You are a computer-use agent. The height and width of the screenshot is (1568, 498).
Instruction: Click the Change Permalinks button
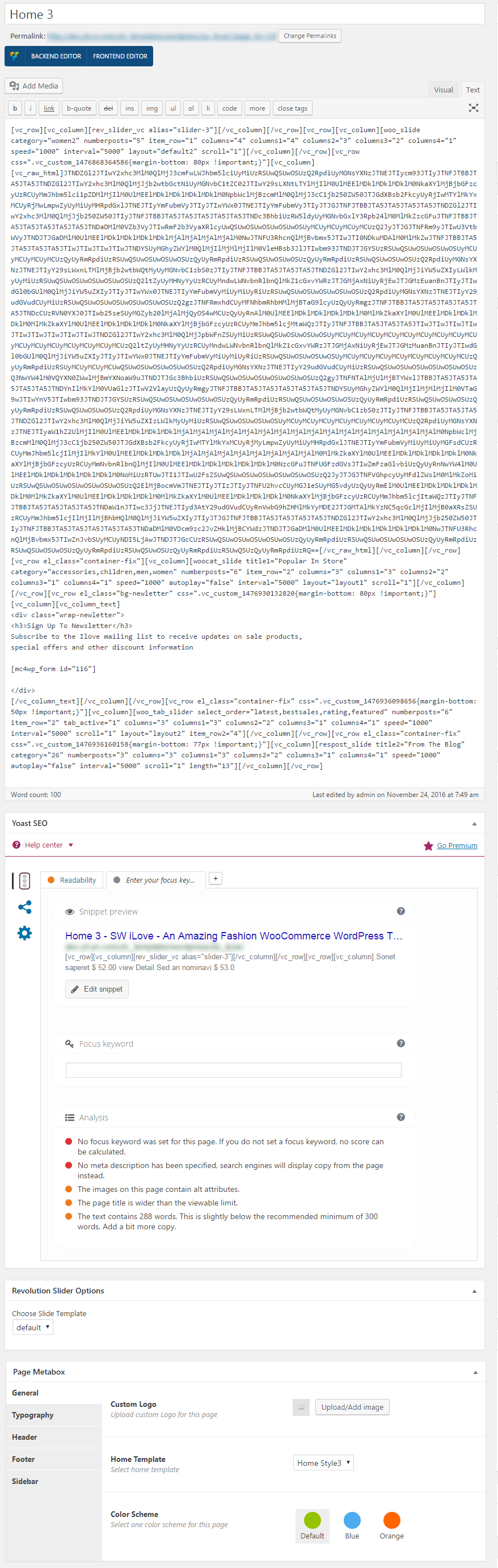point(310,36)
